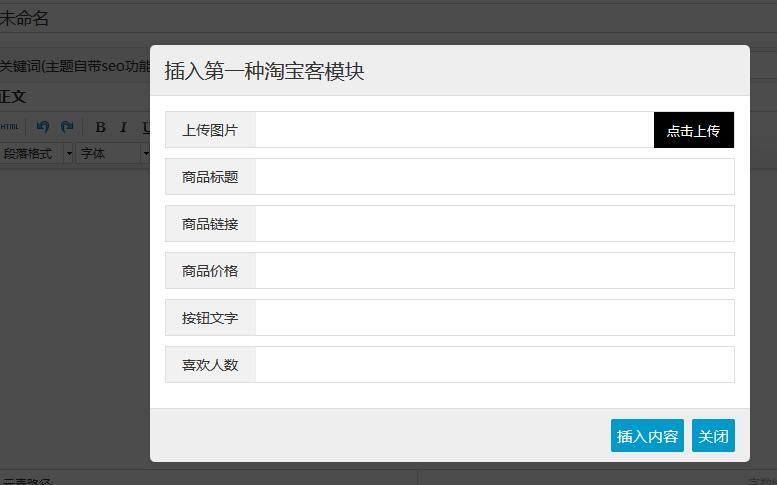
Task: Open the 字体 font dropdown
Action: (113, 154)
